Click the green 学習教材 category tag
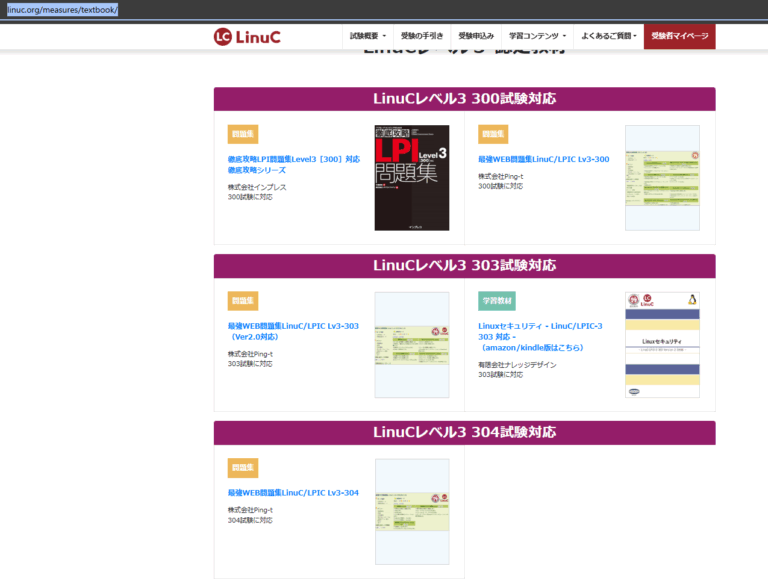The height and width of the screenshot is (584, 768). 497,301
